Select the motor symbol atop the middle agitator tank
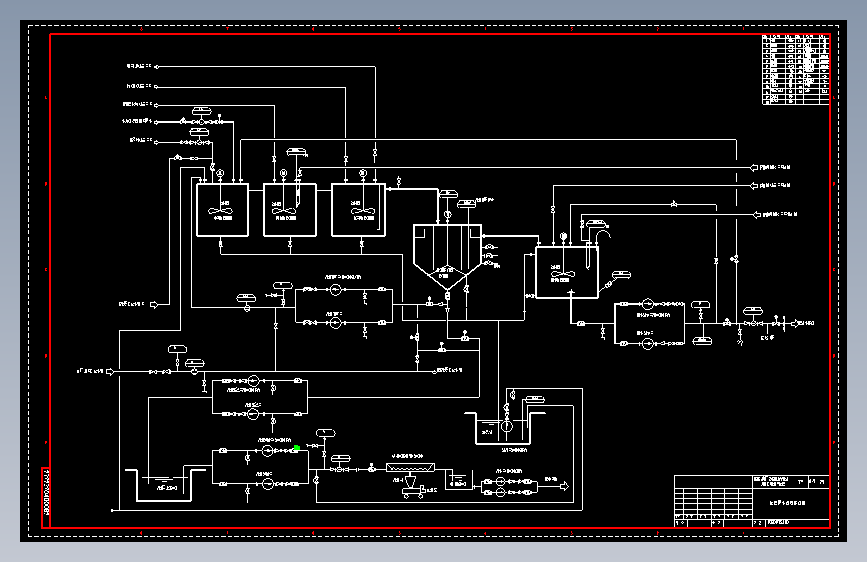Image resolution: width=867 pixels, height=562 pixels. tap(284, 173)
